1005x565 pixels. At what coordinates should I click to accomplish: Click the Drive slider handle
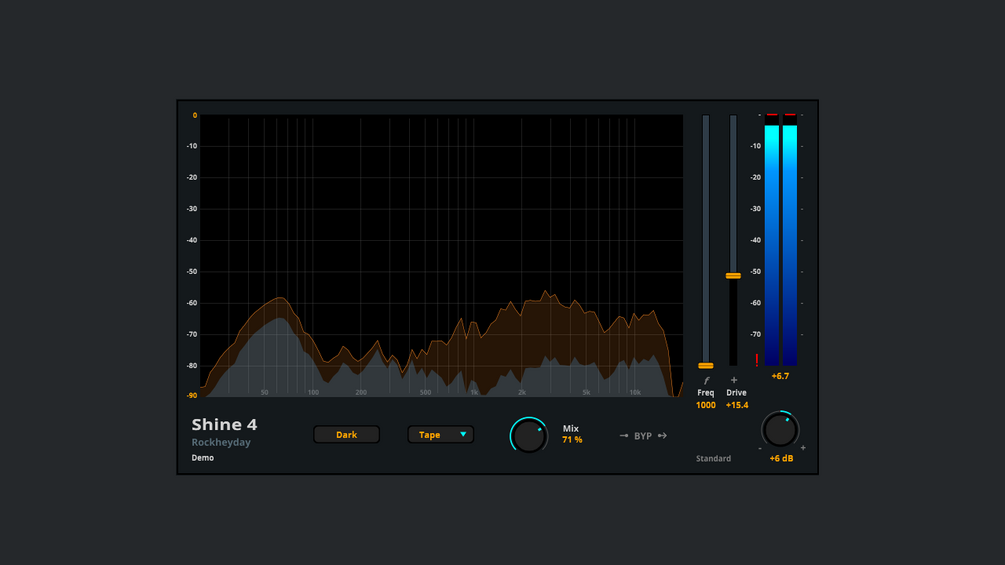[x=733, y=275]
